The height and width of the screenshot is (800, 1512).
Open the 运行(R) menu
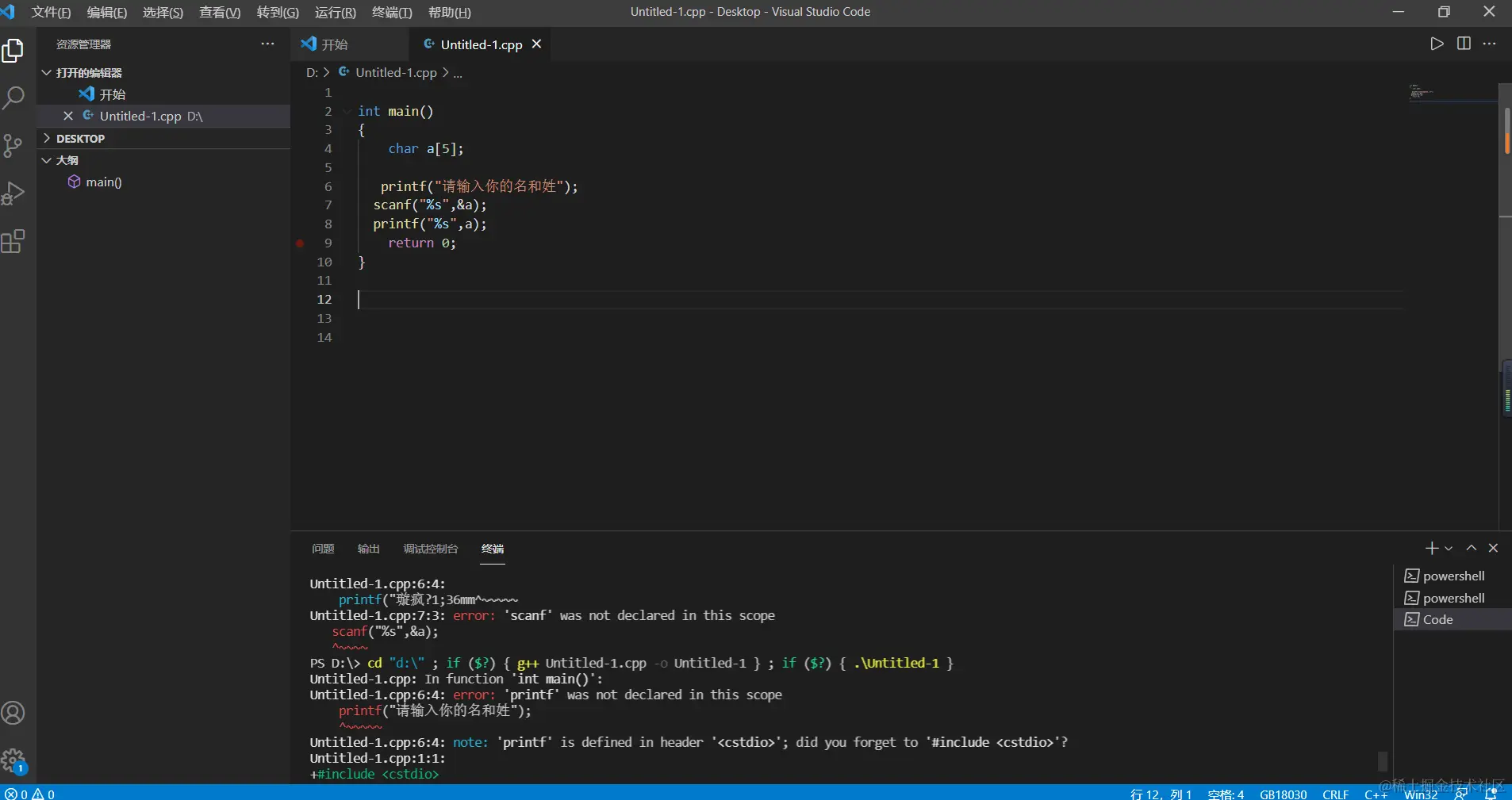coord(336,12)
